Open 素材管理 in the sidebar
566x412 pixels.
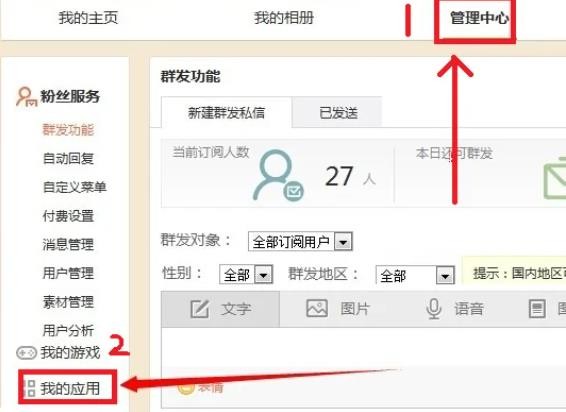click(68, 302)
